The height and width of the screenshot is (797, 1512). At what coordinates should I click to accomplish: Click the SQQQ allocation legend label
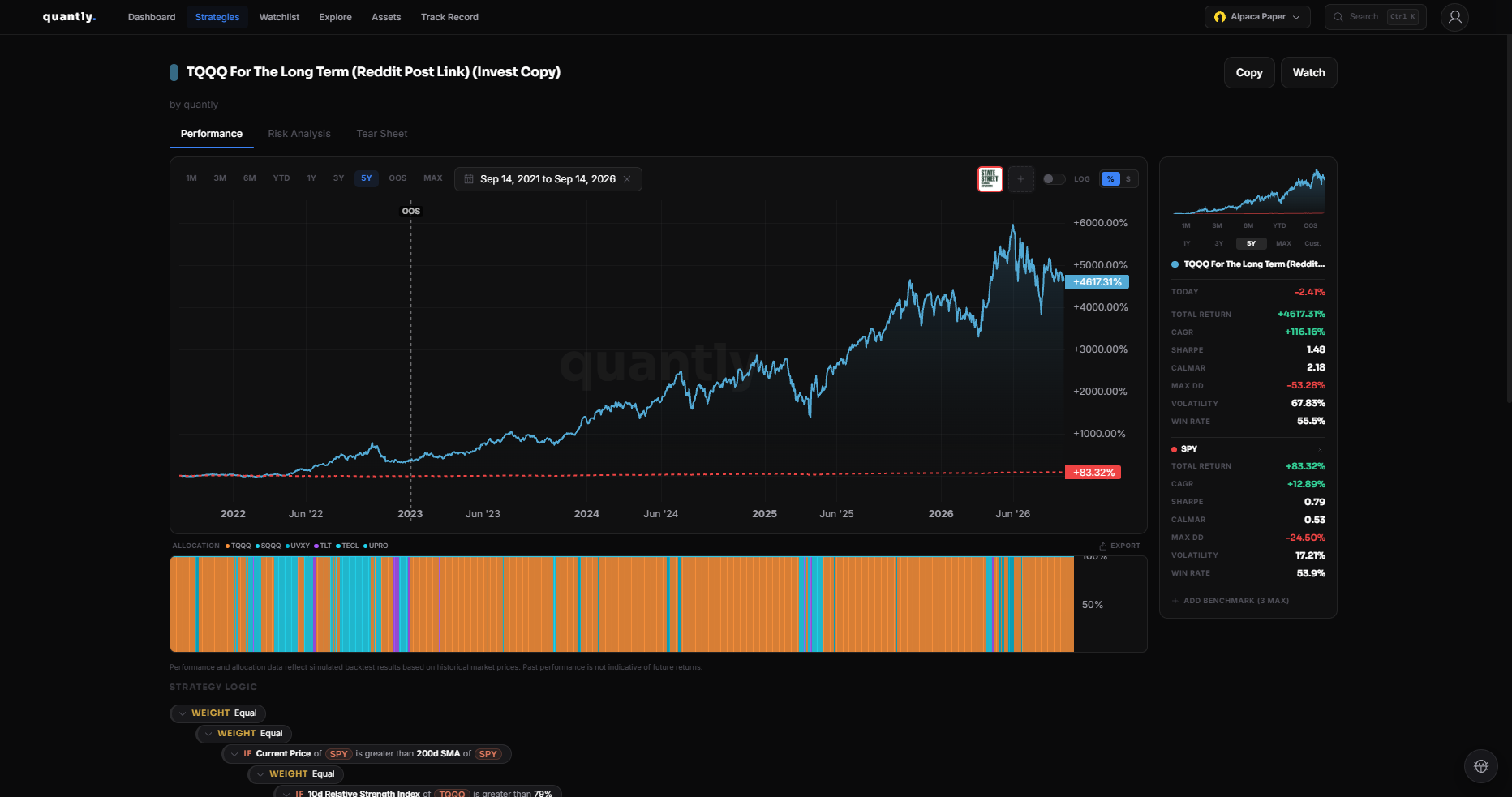coord(270,546)
